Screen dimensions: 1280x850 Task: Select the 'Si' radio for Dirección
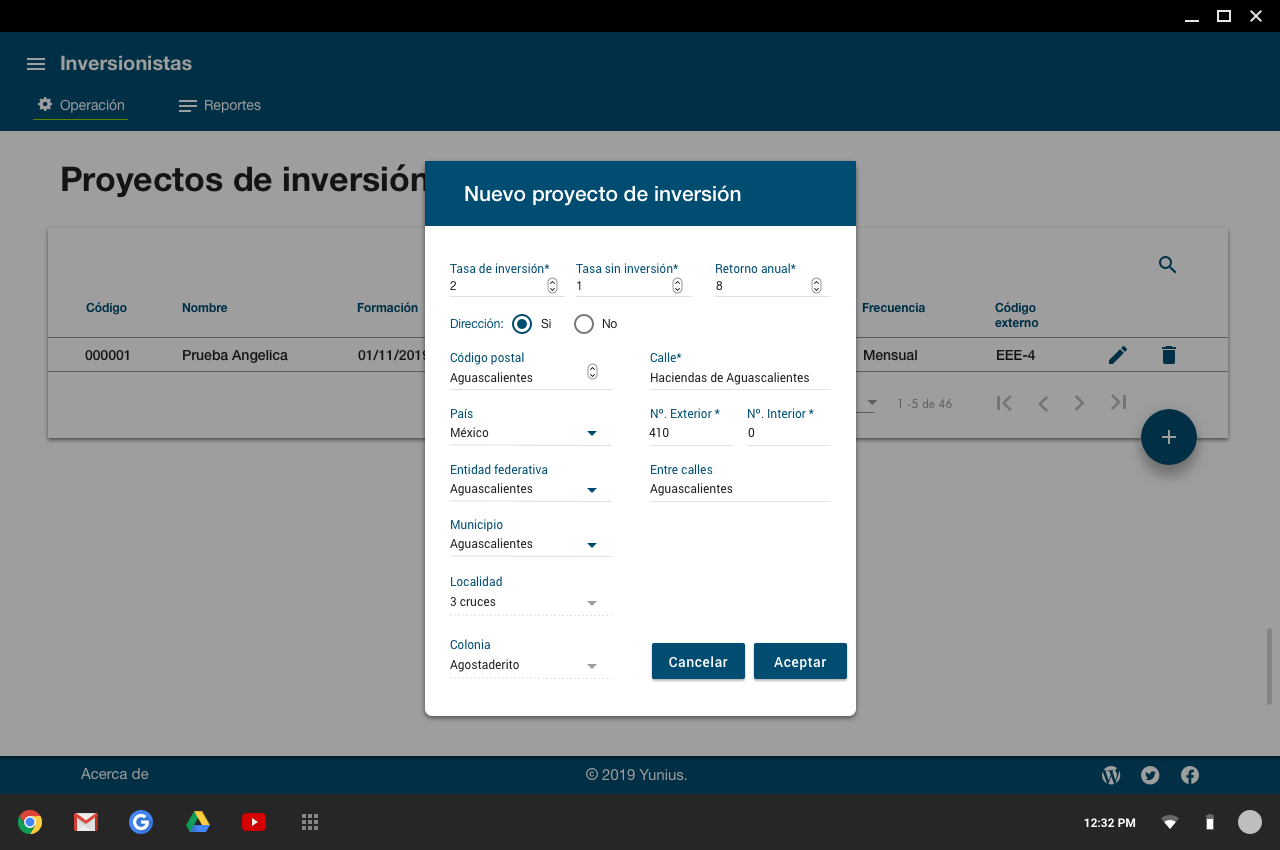pos(521,324)
